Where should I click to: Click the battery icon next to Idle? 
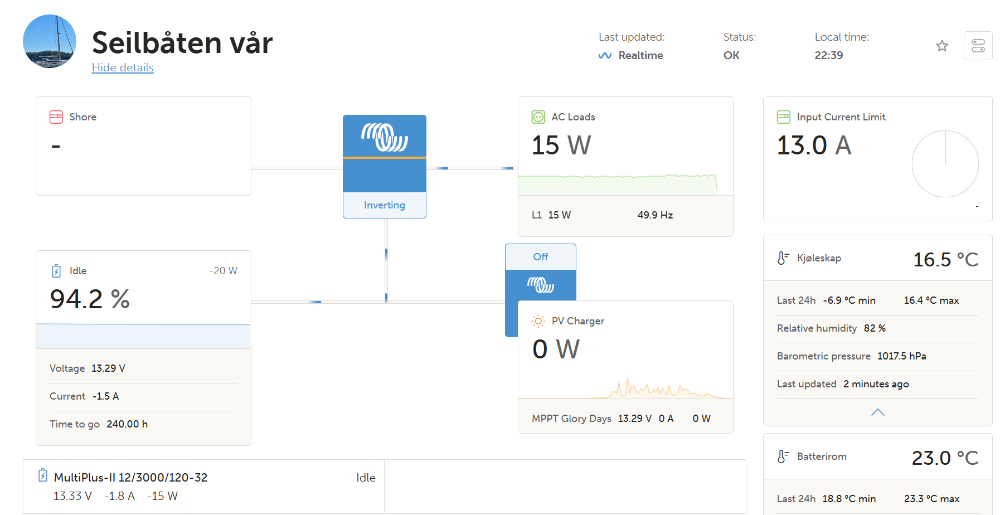point(56,270)
